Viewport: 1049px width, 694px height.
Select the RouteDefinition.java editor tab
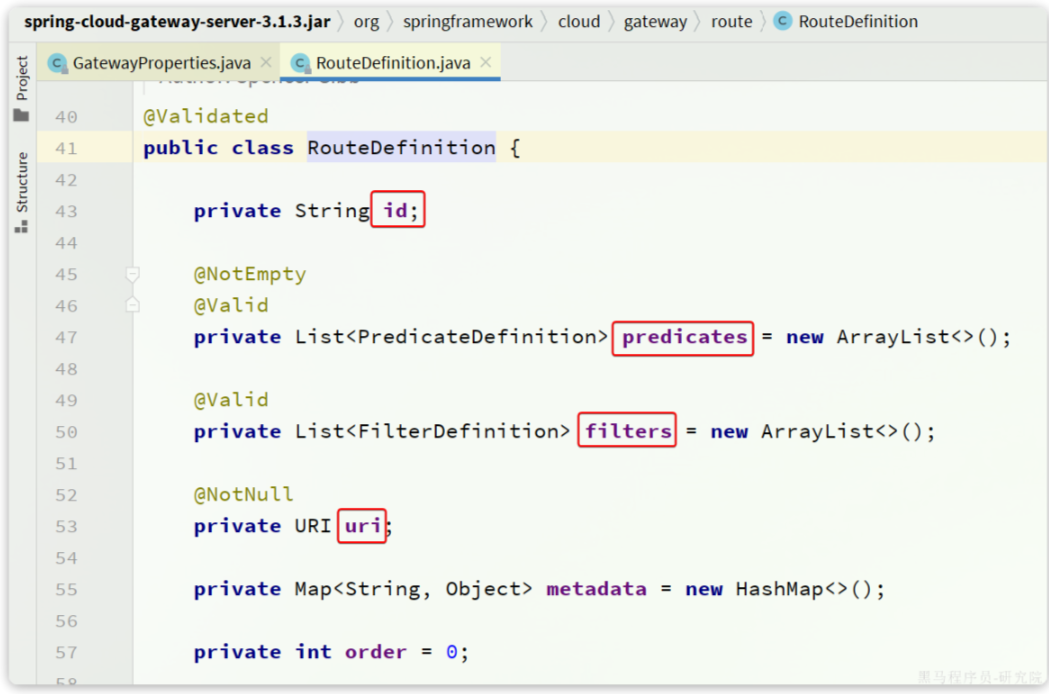pos(392,63)
